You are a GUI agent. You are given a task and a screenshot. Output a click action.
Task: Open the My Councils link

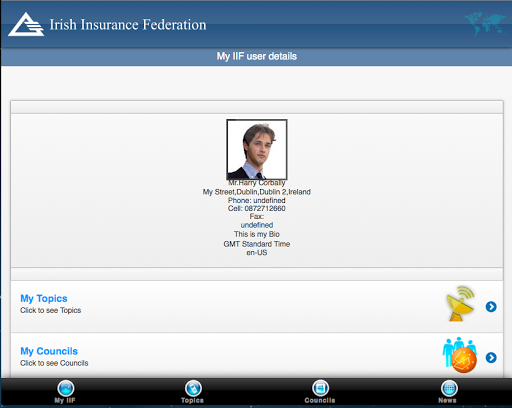[49, 351]
